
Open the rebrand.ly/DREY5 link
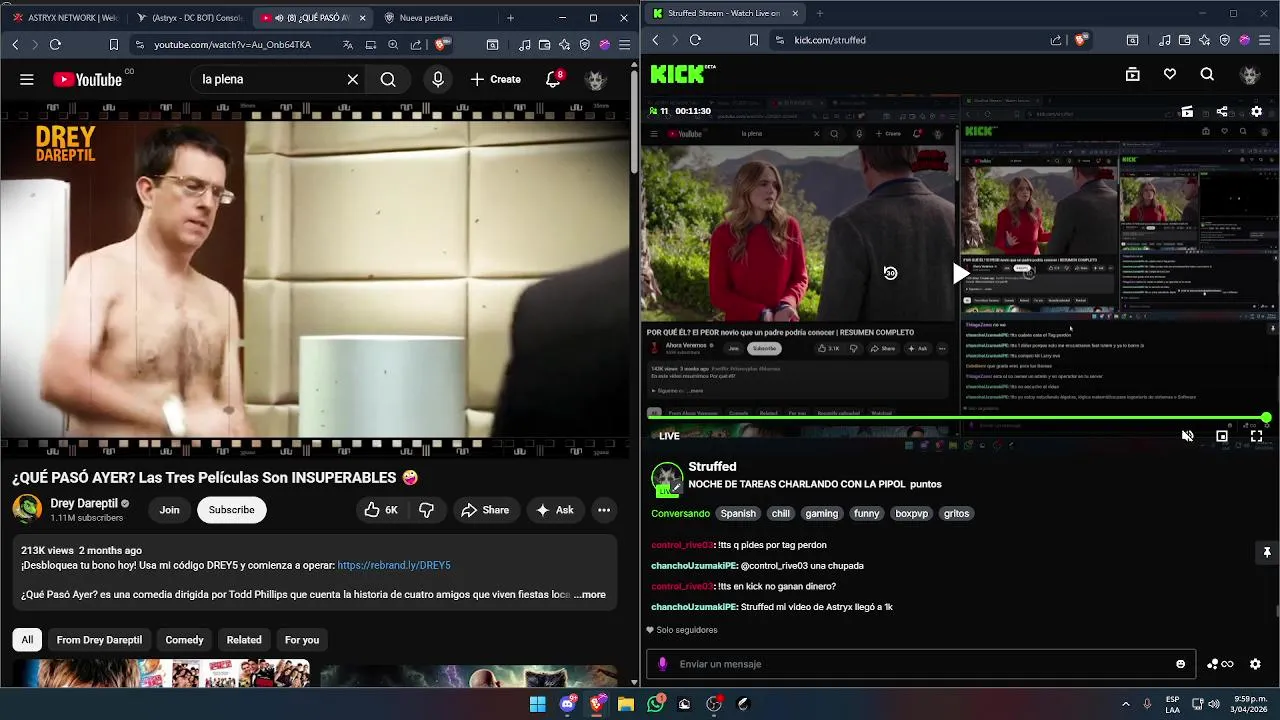pos(394,565)
